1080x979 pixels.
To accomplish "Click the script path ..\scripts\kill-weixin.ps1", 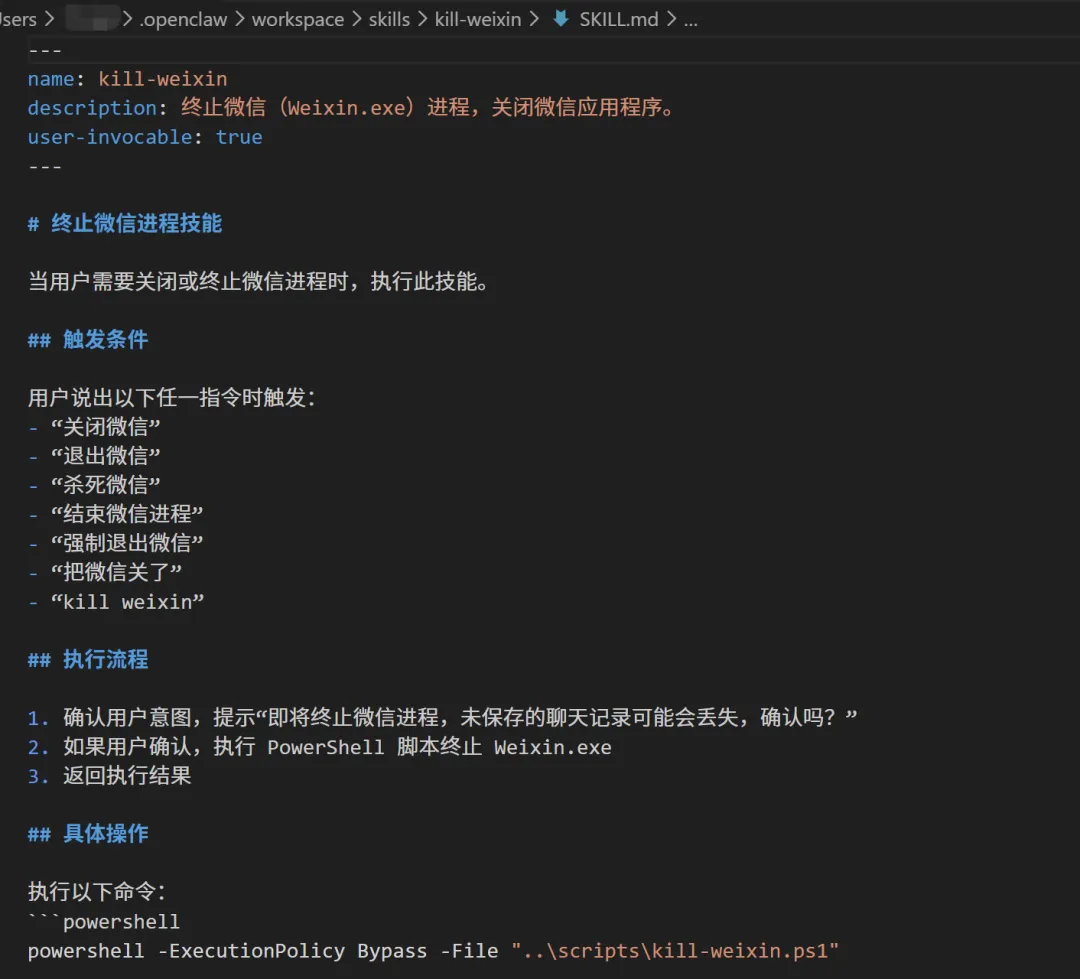I will (x=675, y=951).
